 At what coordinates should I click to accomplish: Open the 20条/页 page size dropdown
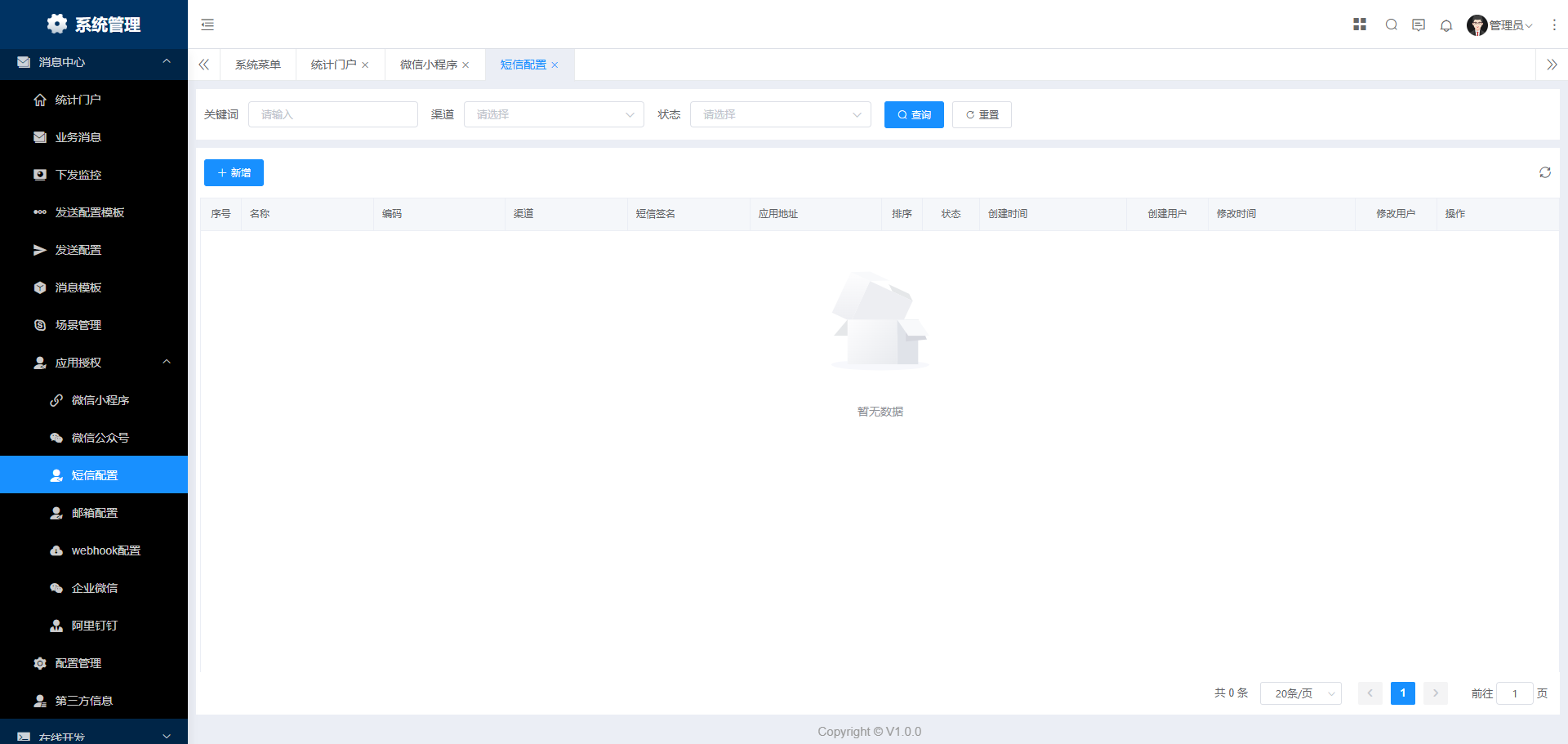[x=1300, y=693]
